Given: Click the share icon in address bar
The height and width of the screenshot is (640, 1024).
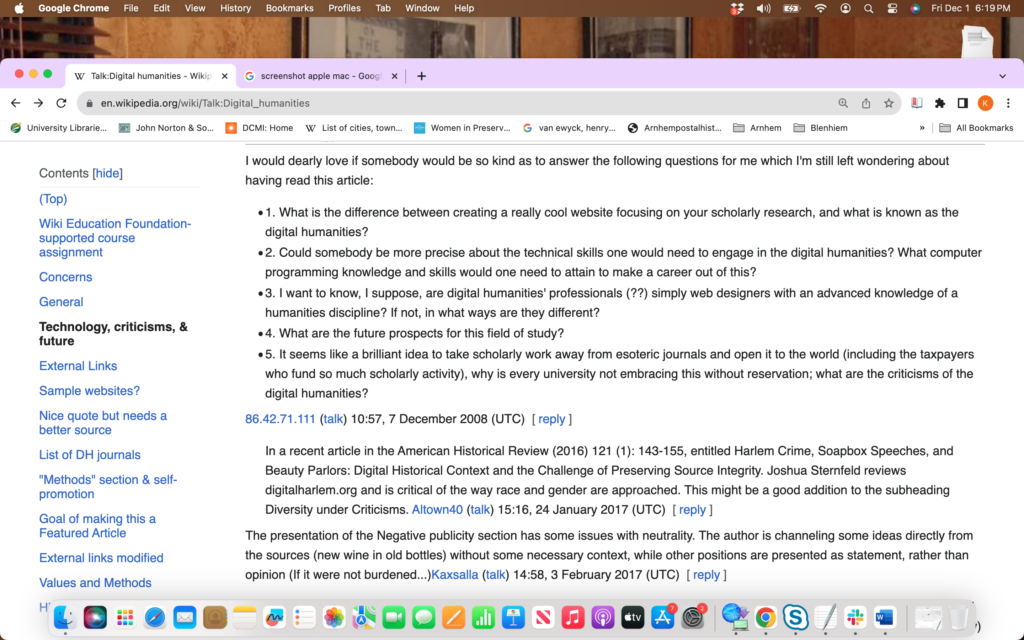Looking at the screenshot, I should tap(866, 103).
